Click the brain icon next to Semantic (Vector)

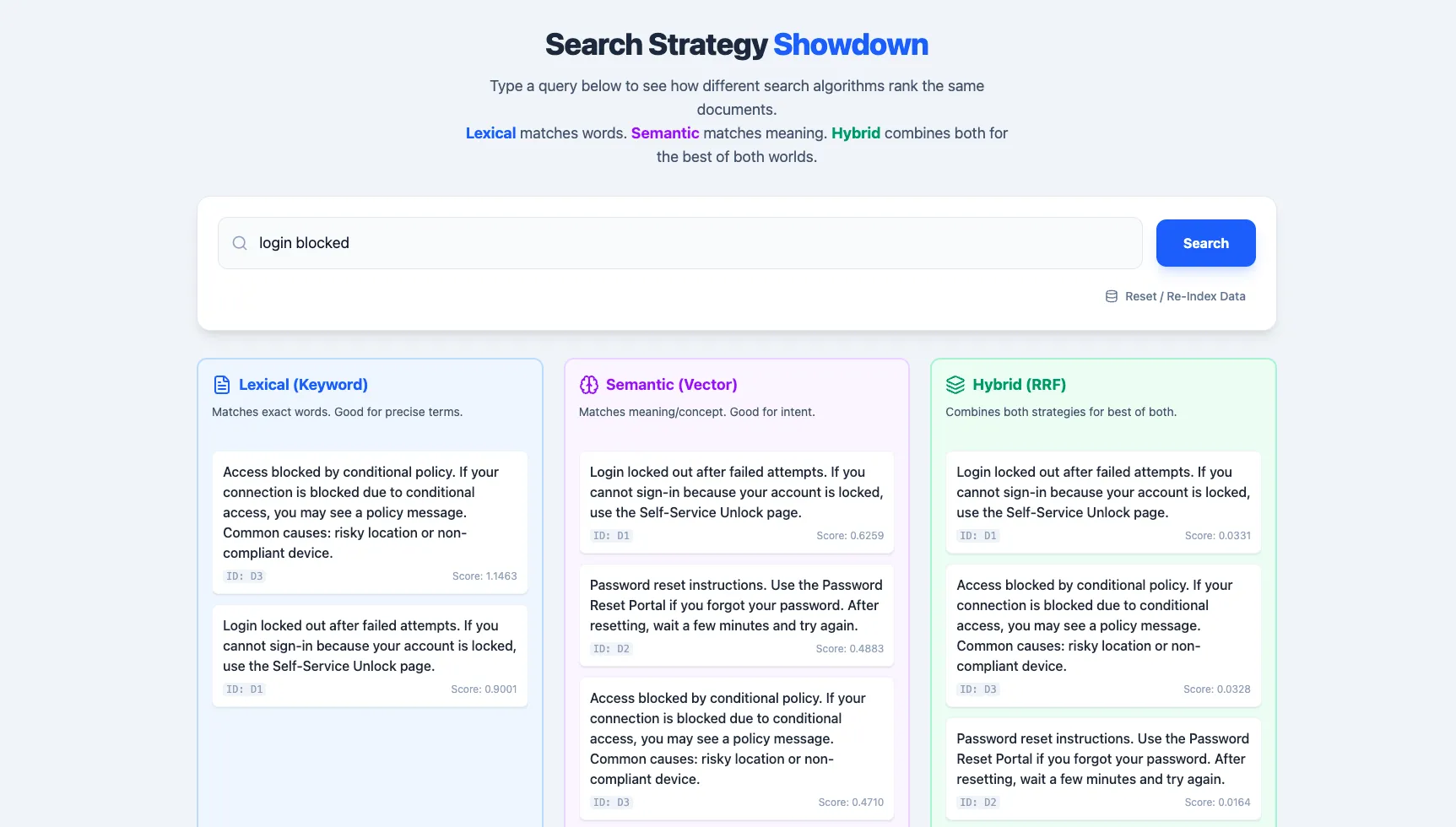click(x=588, y=384)
